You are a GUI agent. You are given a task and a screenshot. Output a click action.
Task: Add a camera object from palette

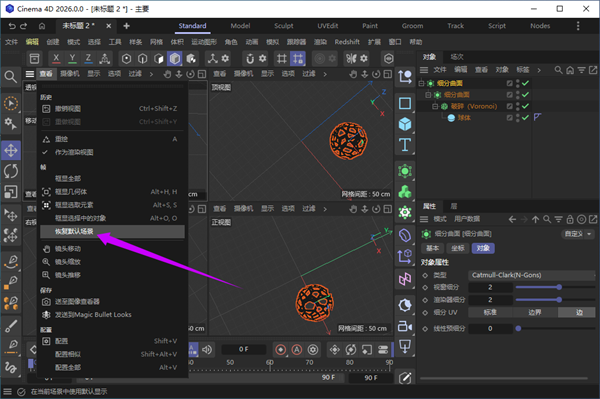(x=405, y=326)
